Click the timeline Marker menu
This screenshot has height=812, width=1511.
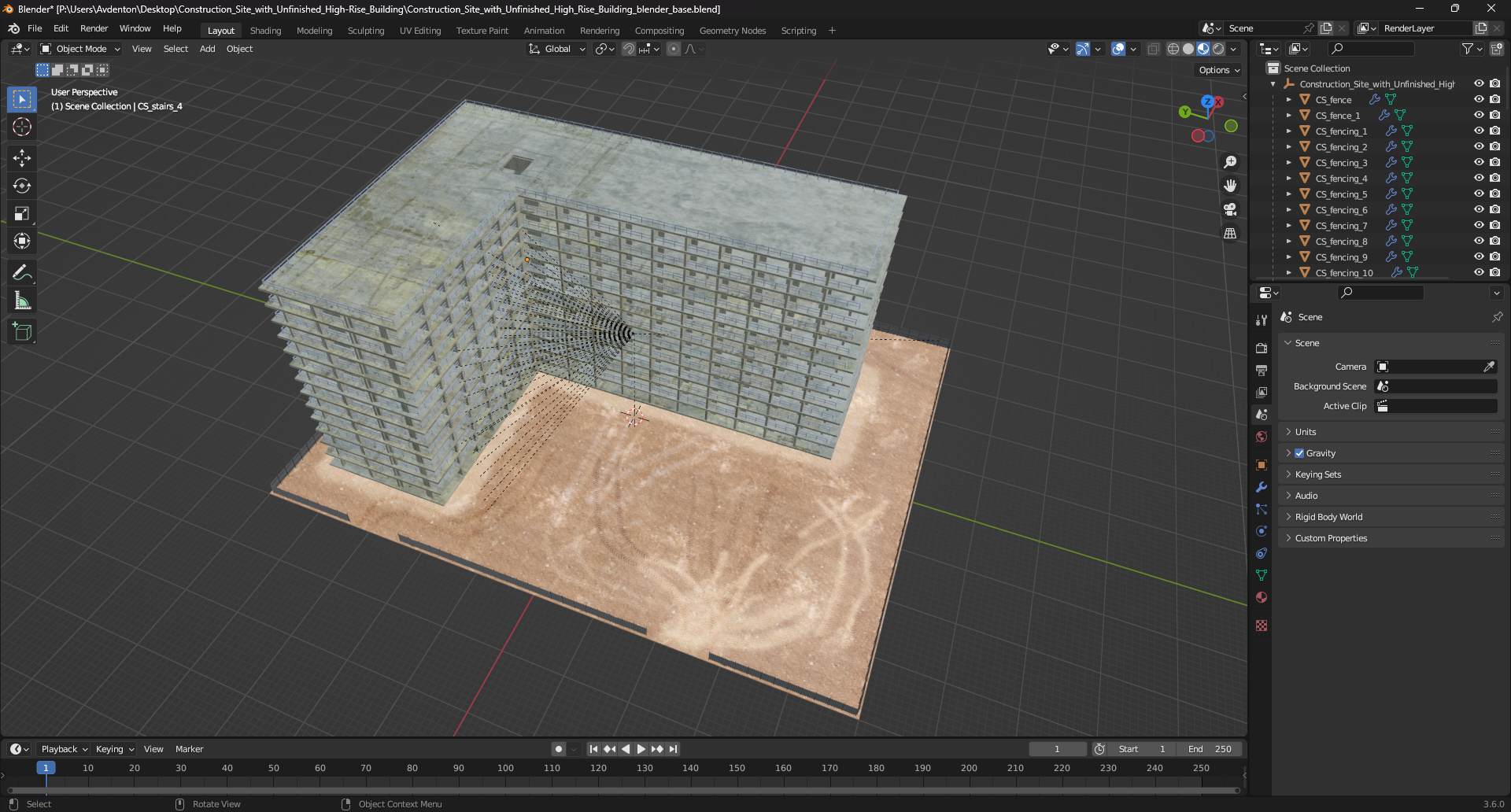point(189,749)
